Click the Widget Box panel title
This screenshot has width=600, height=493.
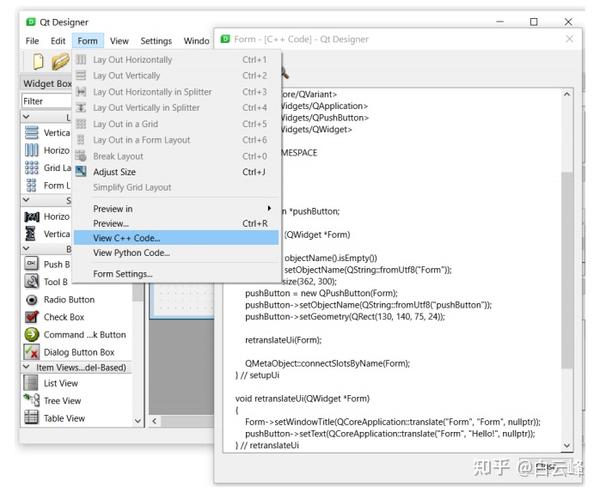tap(47, 83)
